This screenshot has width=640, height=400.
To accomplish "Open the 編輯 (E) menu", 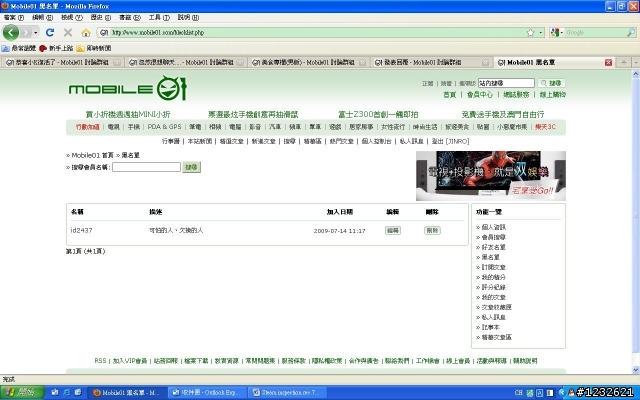I will click(x=42, y=18).
